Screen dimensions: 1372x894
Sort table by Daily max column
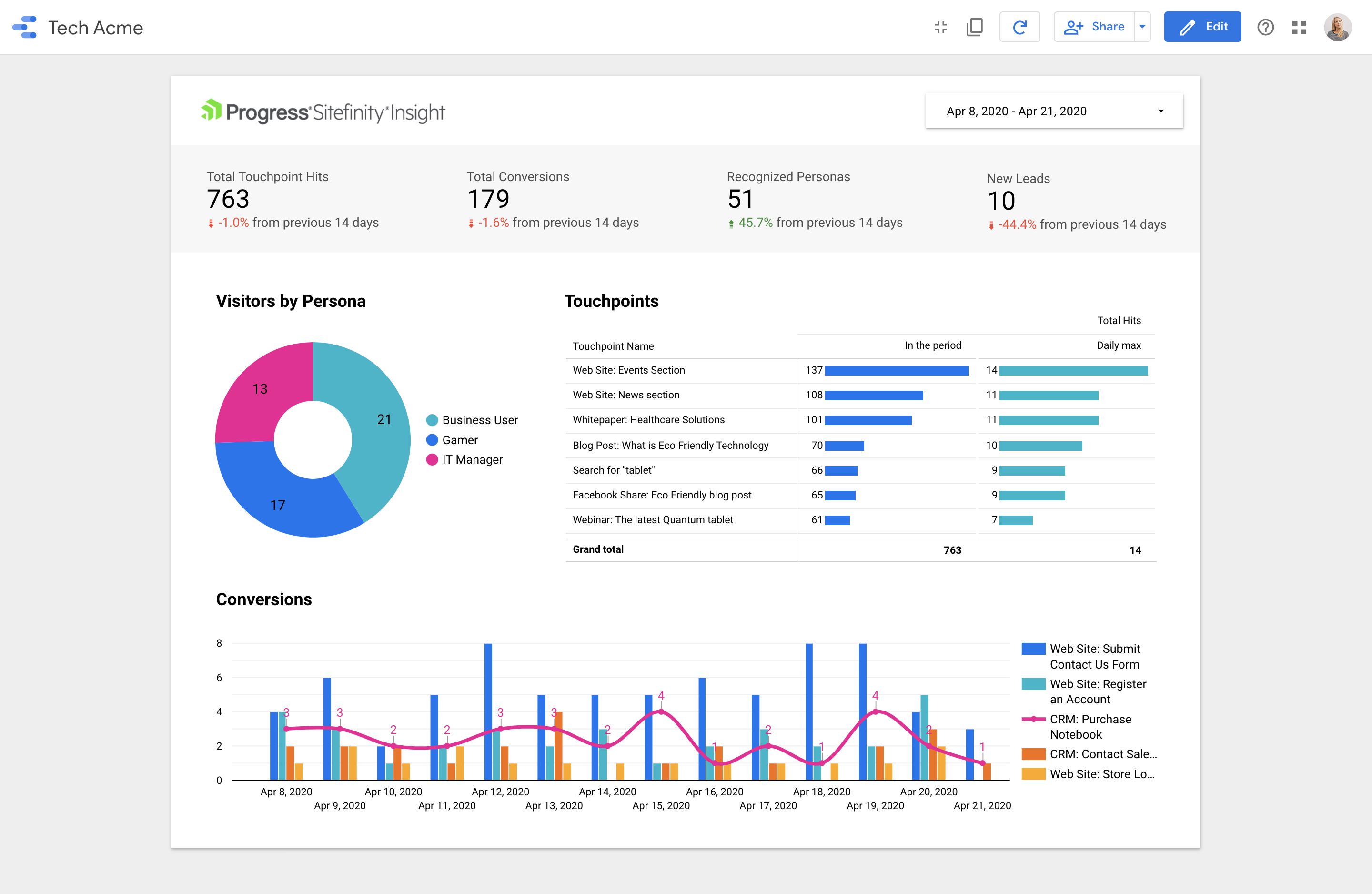click(x=1118, y=345)
